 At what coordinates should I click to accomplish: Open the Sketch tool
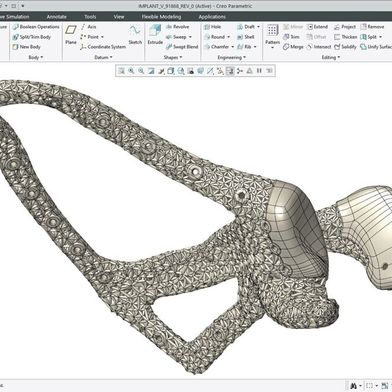click(135, 35)
